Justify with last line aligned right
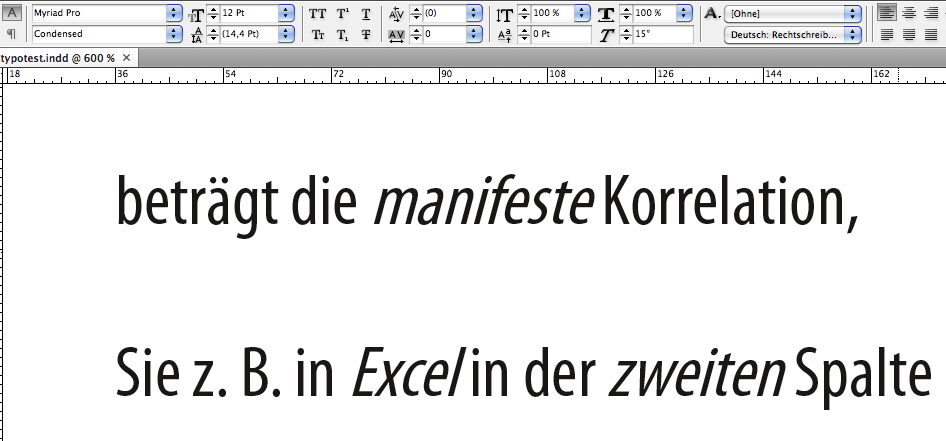This screenshot has width=946, height=441. point(931,34)
